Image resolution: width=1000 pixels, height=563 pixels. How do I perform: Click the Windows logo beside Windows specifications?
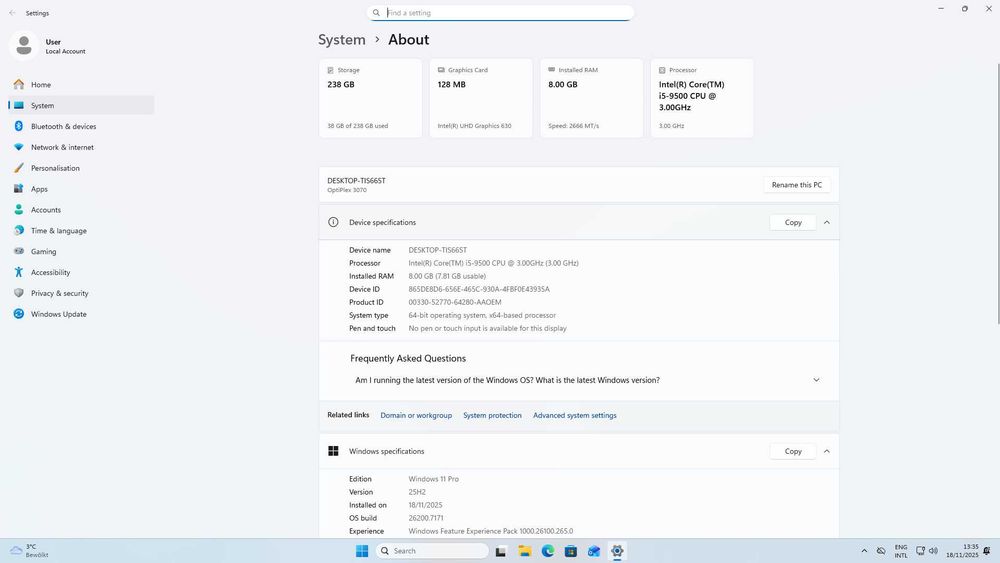coord(333,451)
